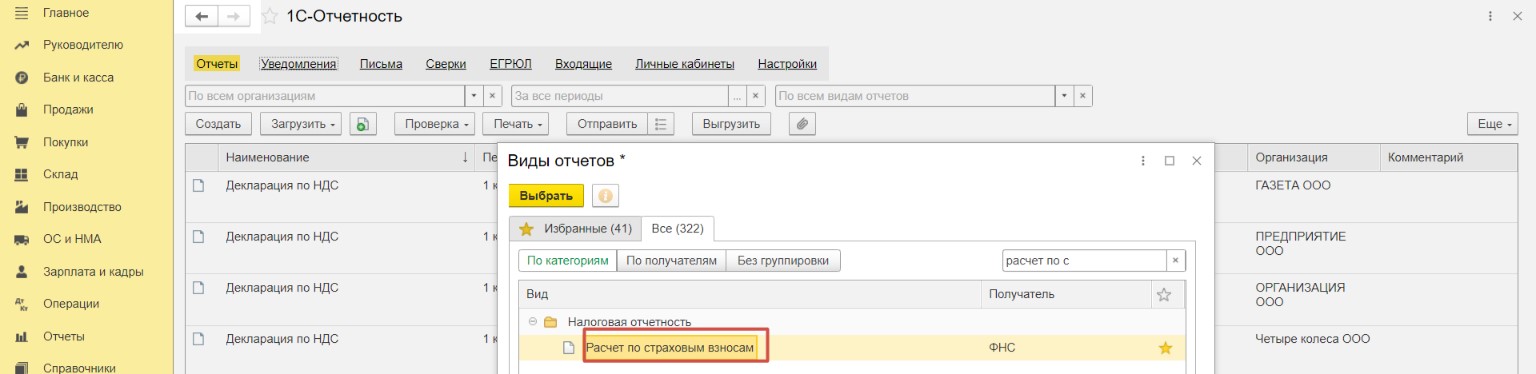Switch to Уведомления tab
1536x374 pixels.
click(299, 64)
